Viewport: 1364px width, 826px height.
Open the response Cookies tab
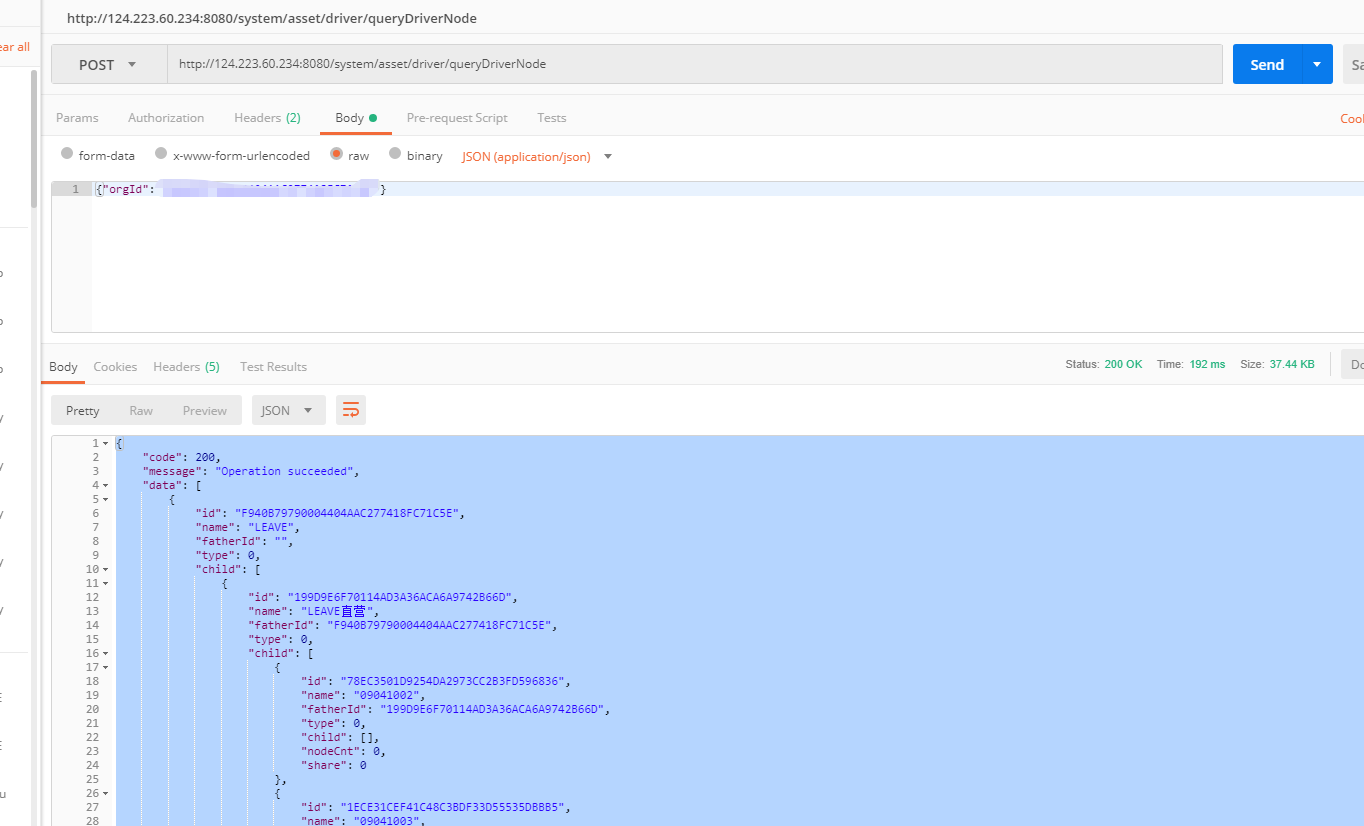(115, 367)
